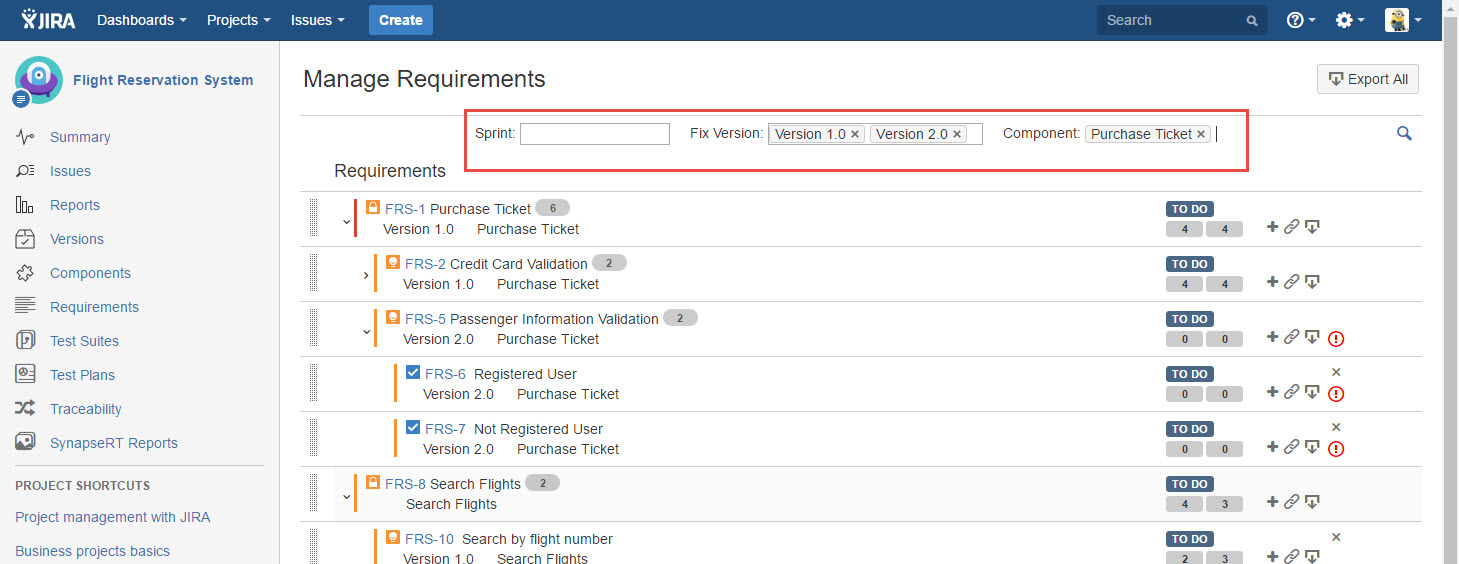Collapse the FRS-8 Search Flights requirement

347,496
